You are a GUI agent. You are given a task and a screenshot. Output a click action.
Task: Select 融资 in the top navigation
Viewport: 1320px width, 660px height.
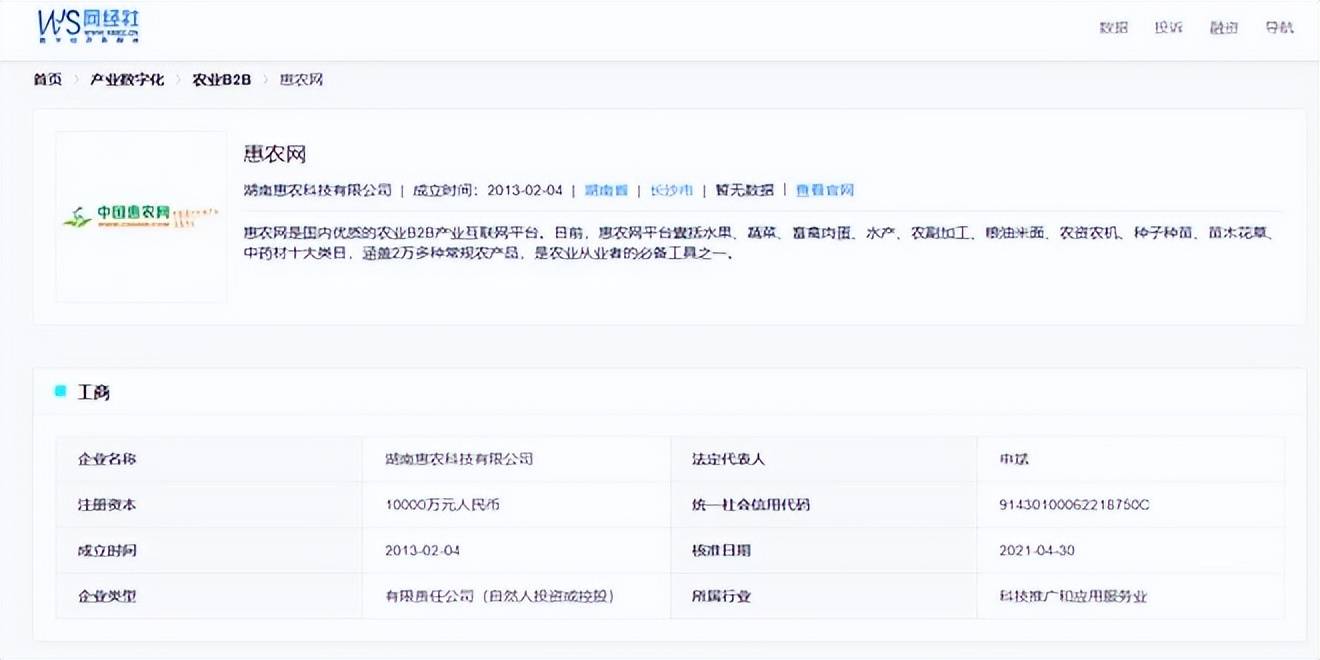[x=1224, y=28]
